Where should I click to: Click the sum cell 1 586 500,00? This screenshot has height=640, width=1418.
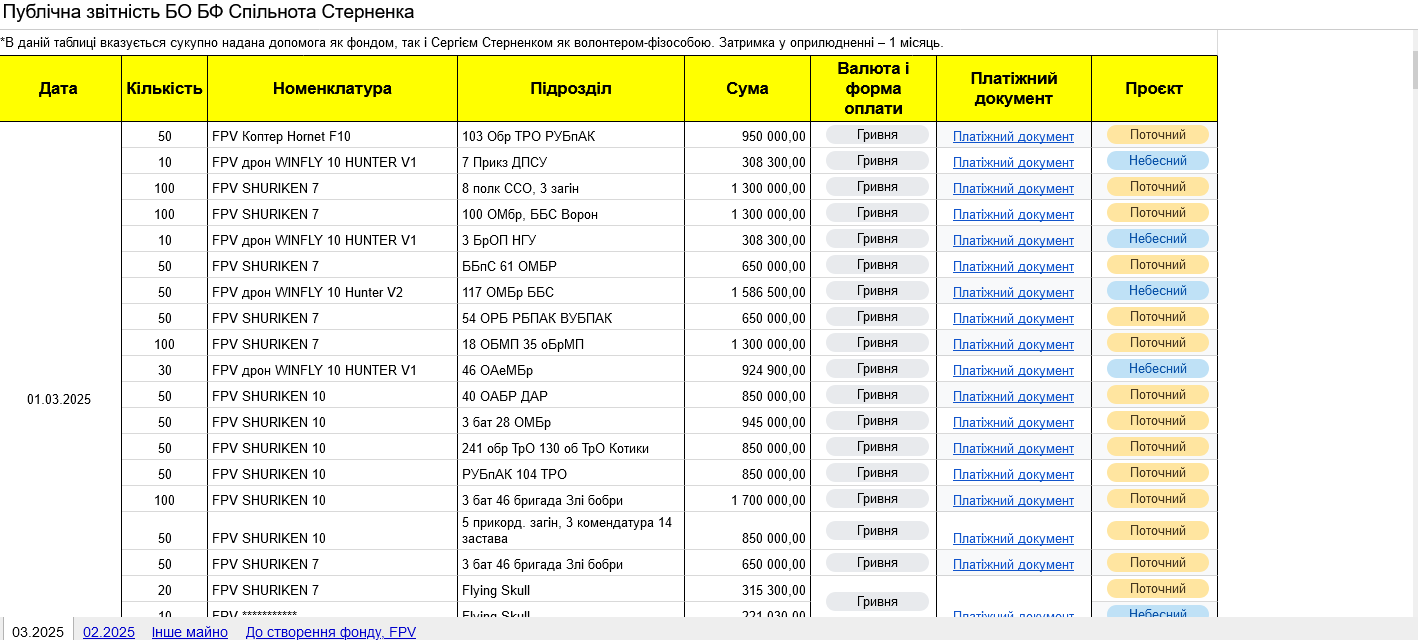pyautogui.click(x=748, y=293)
